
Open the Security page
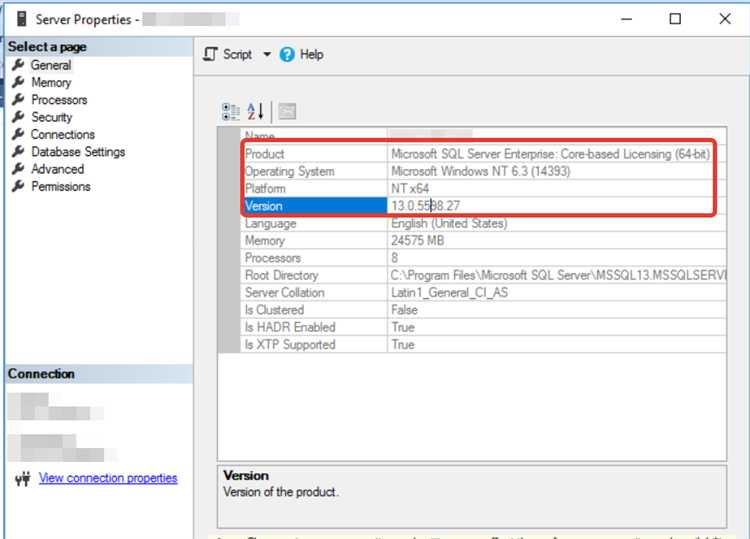[x=51, y=117]
